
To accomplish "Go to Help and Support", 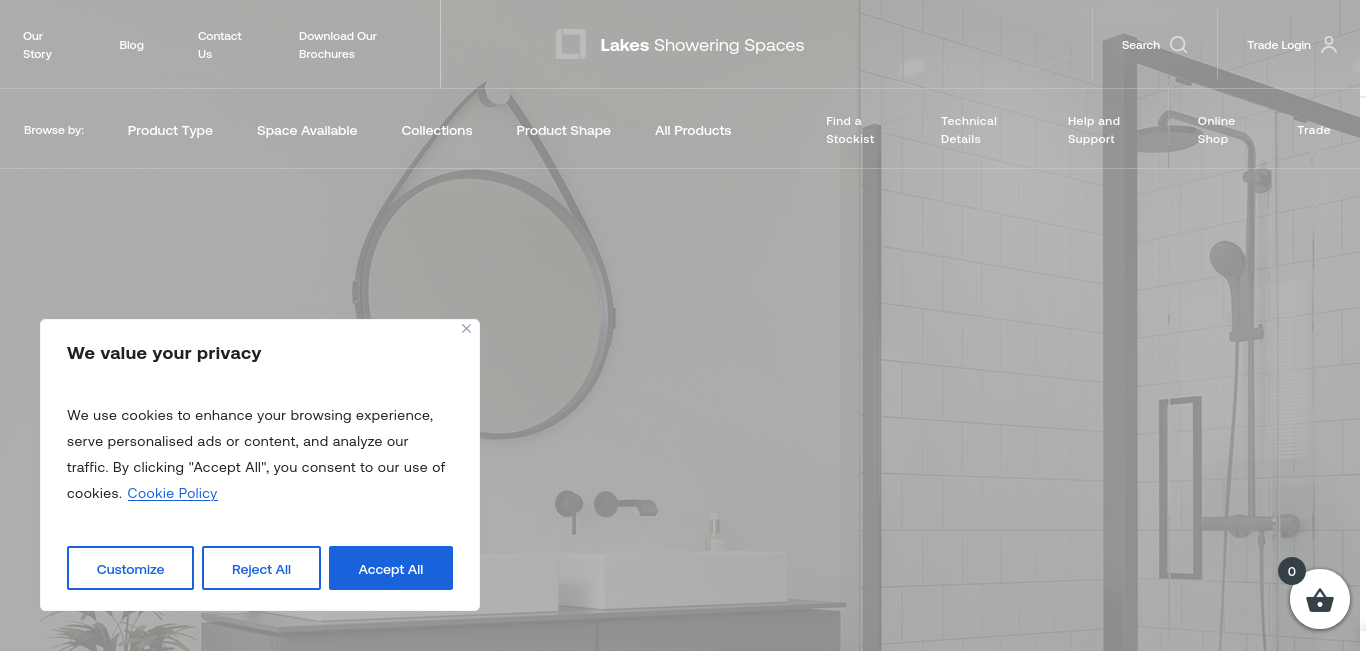I will (1094, 130).
